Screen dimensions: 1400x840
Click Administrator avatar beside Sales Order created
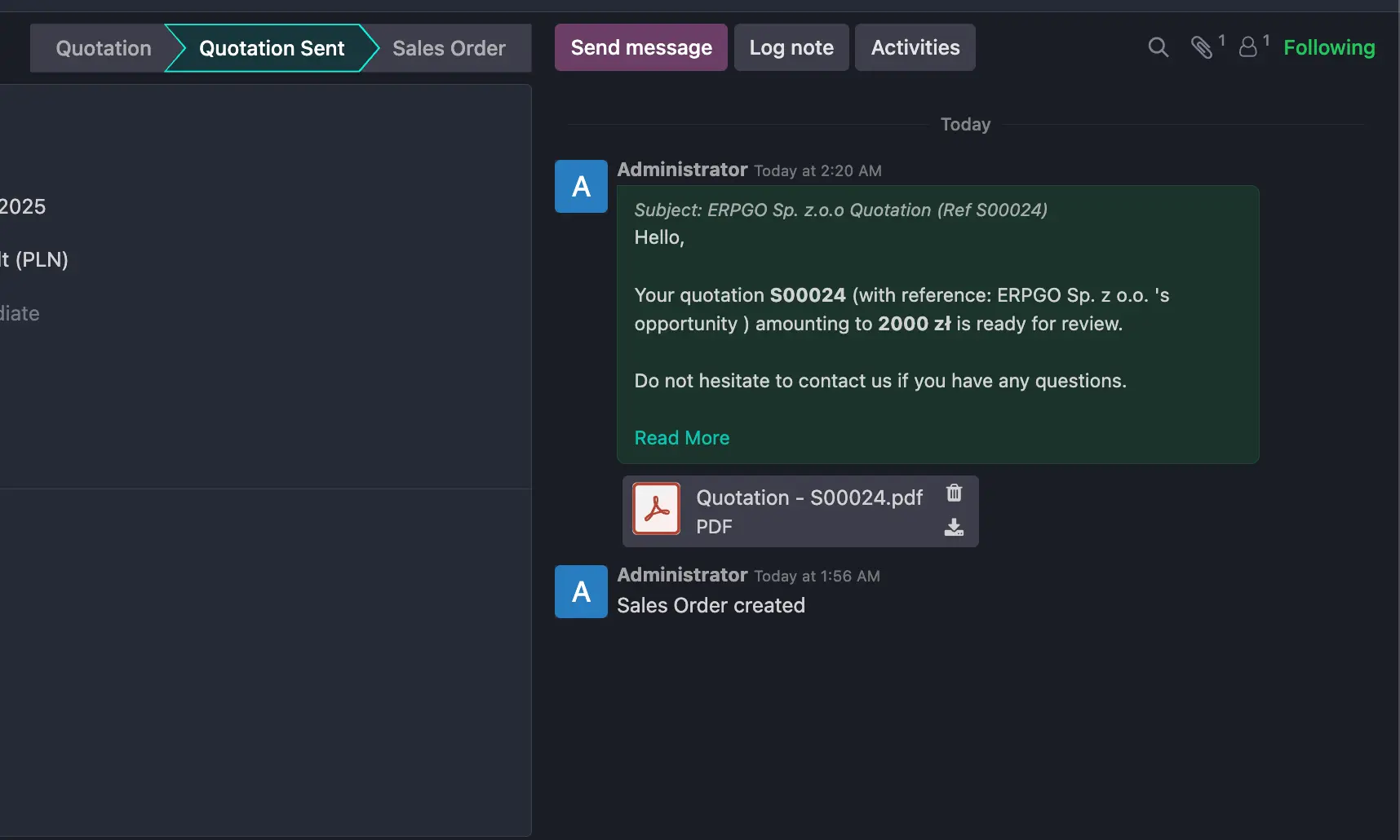(581, 592)
